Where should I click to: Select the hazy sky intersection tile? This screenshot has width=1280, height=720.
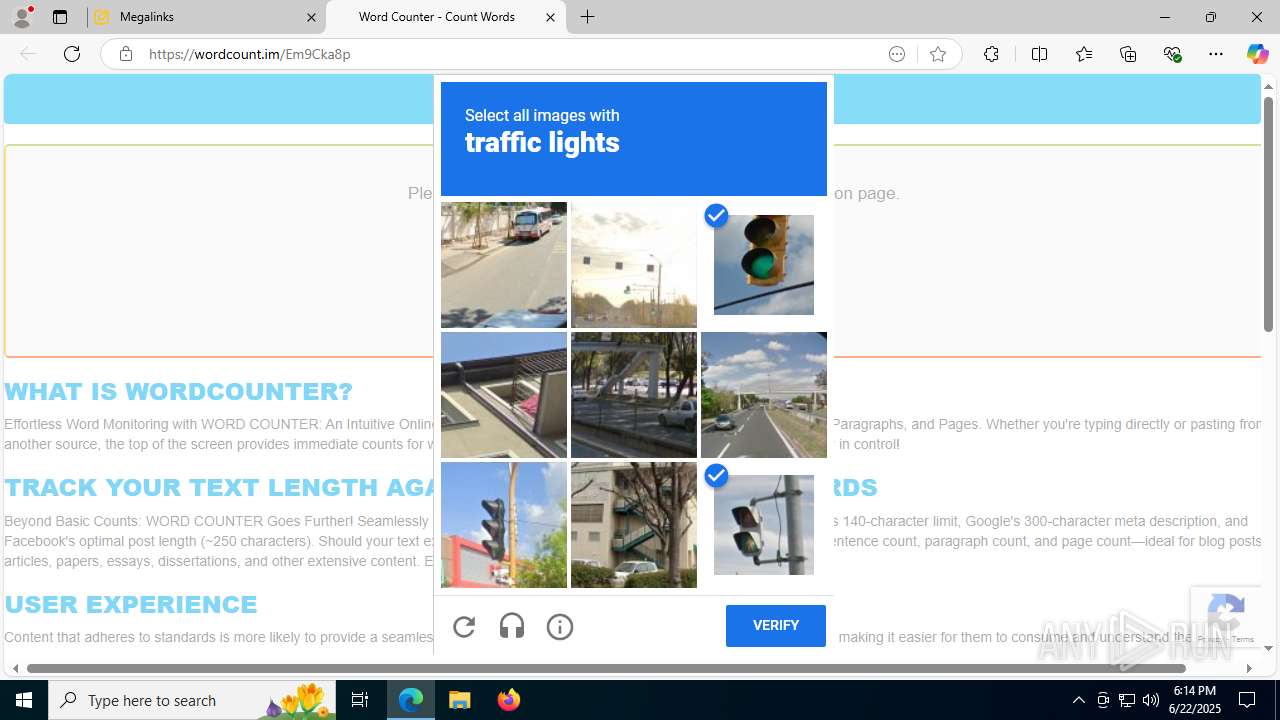click(x=634, y=265)
